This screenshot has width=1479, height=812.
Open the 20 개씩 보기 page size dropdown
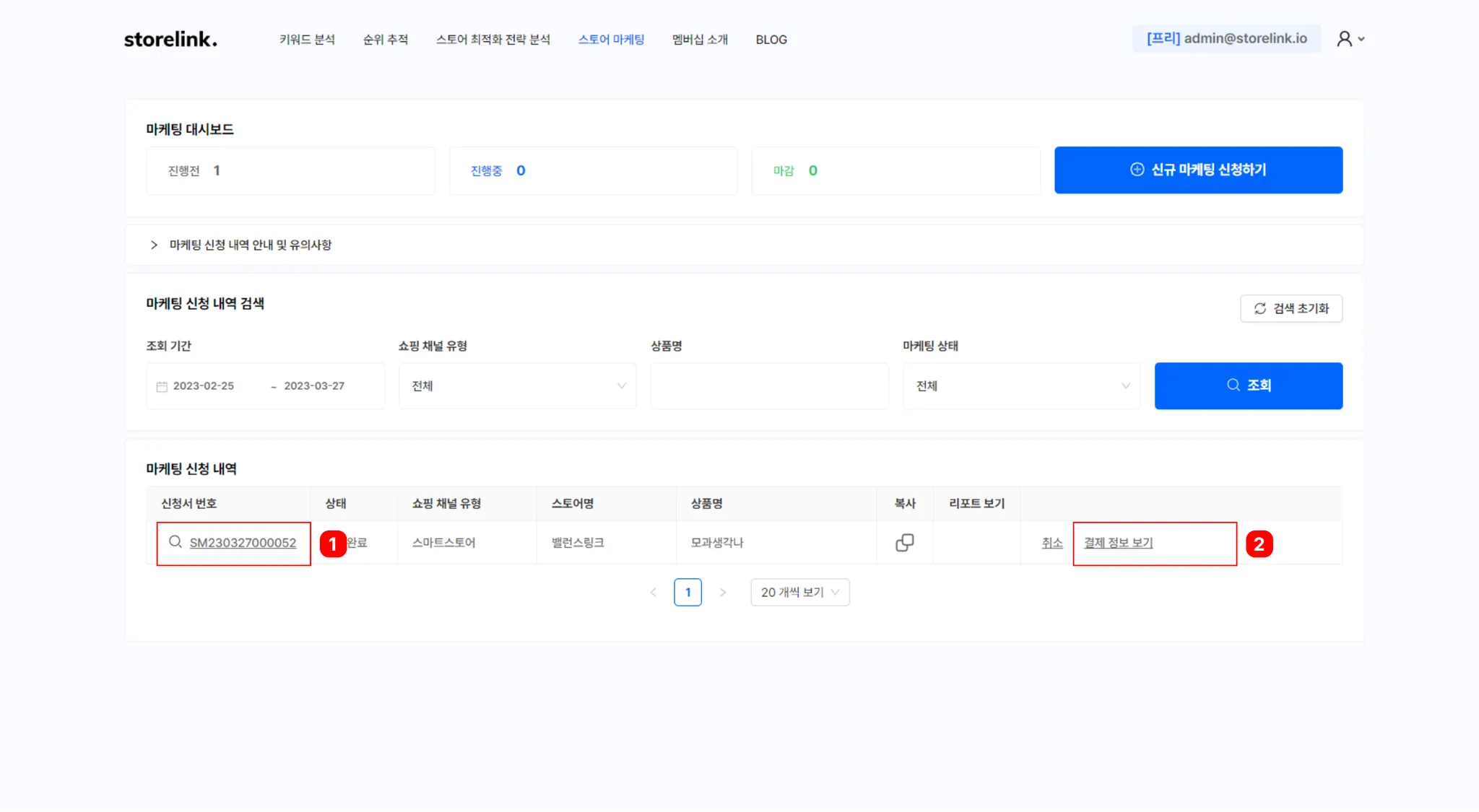pyautogui.click(x=799, y=593)
